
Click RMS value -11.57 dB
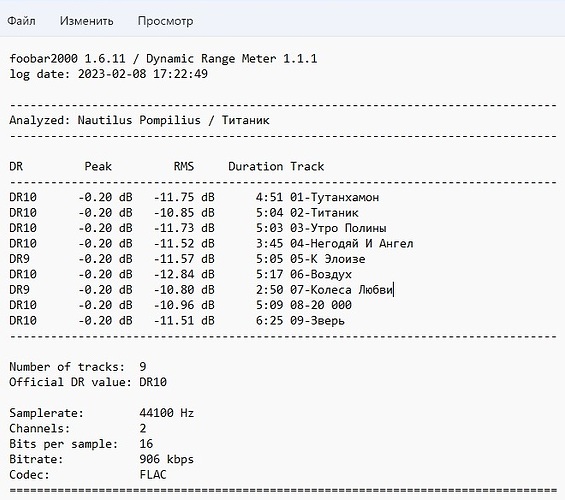(x=184, y=259)
